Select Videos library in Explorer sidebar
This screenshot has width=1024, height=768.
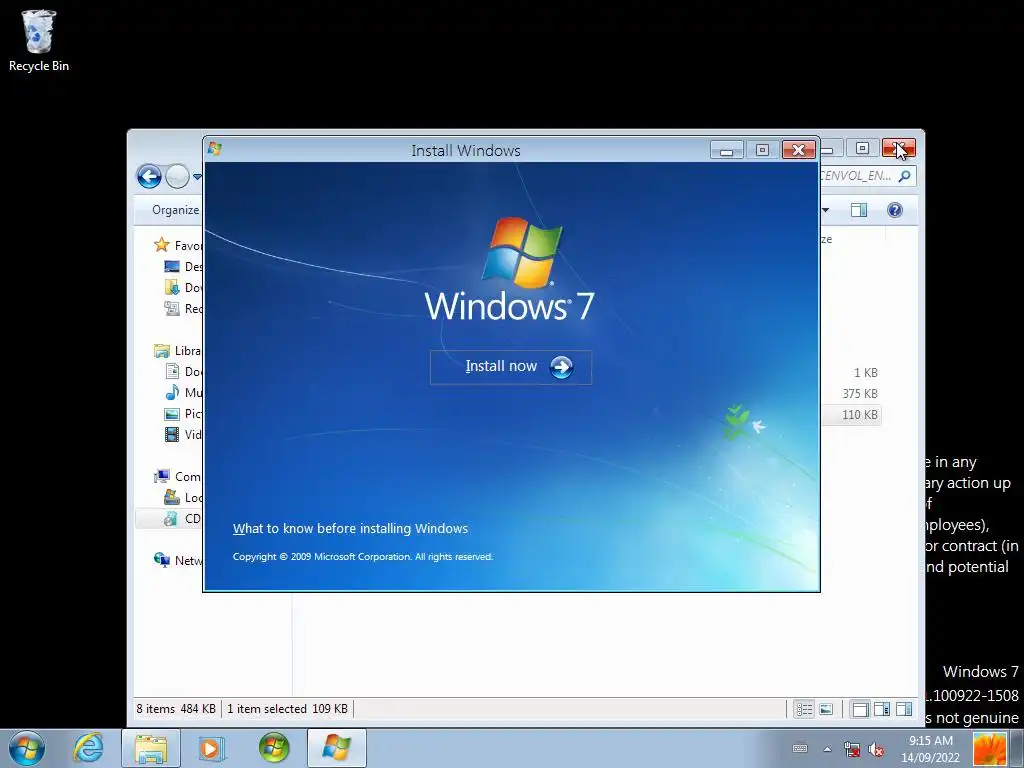point(183,434)
